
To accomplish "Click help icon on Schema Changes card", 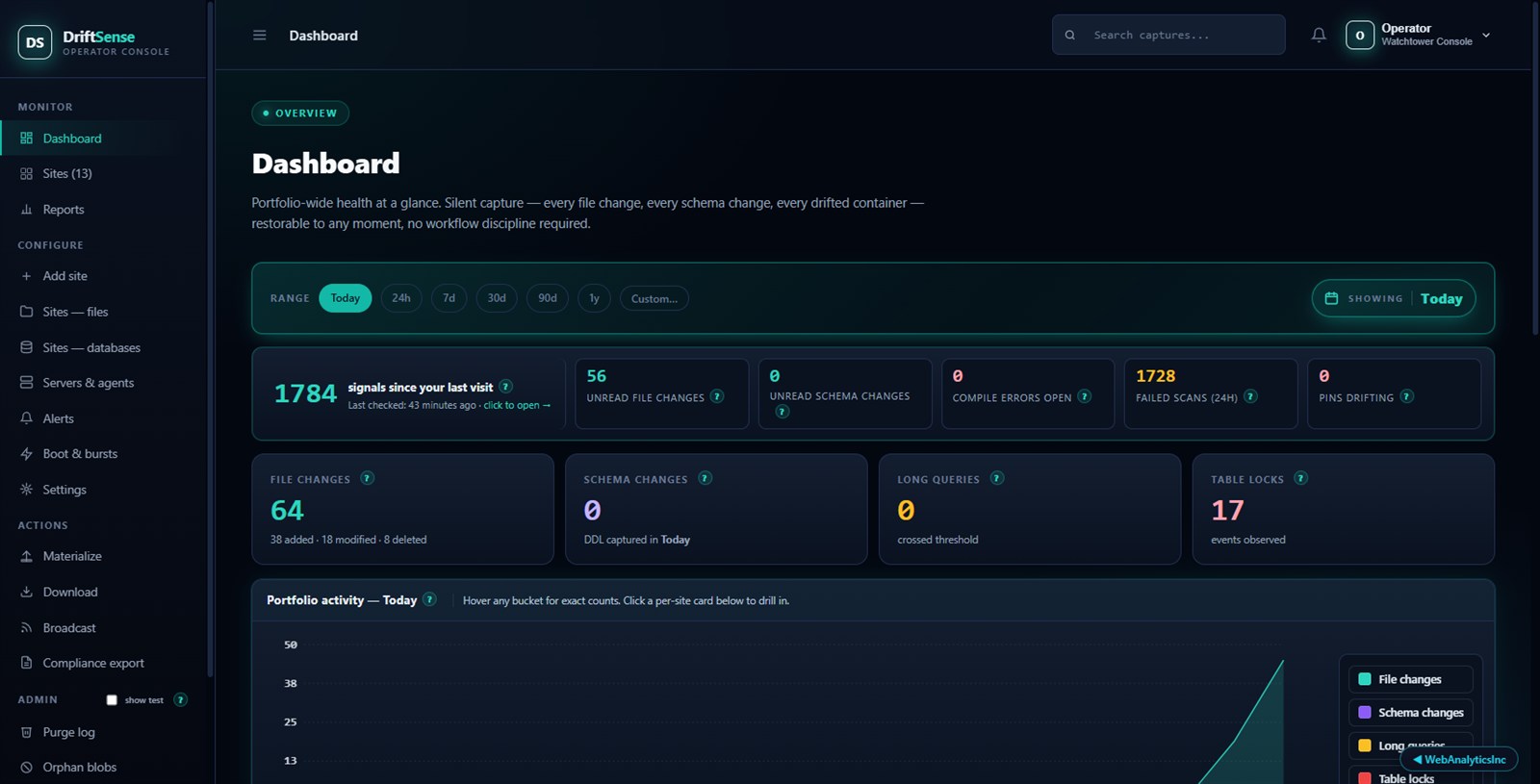I will point(705,478).
